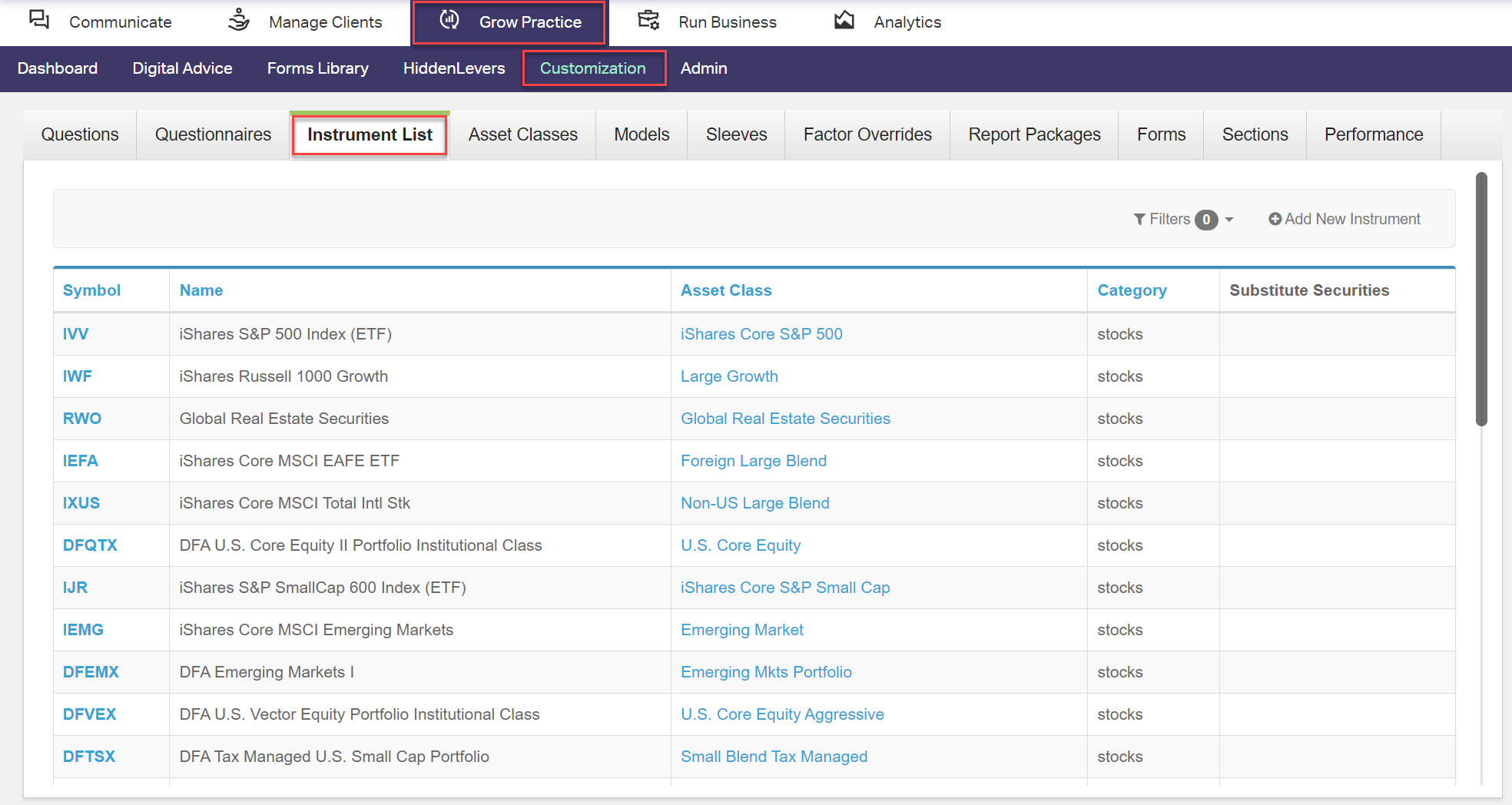Switch to the Questions tab

pyautogui.click(x=80, y=134)
